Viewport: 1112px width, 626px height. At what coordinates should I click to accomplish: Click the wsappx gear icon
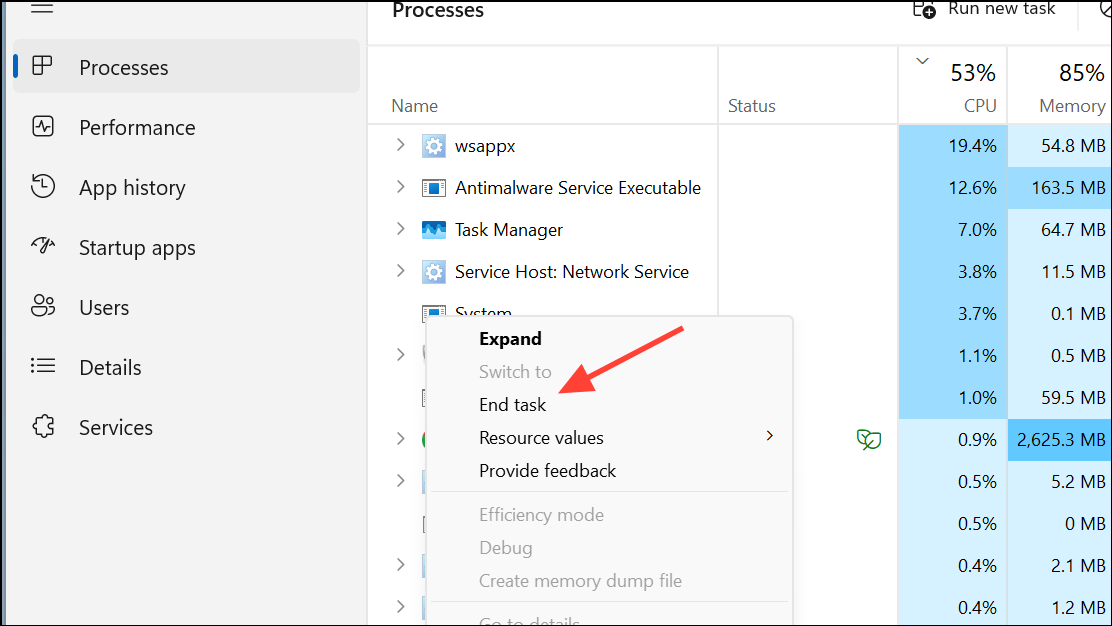(433, 146)
